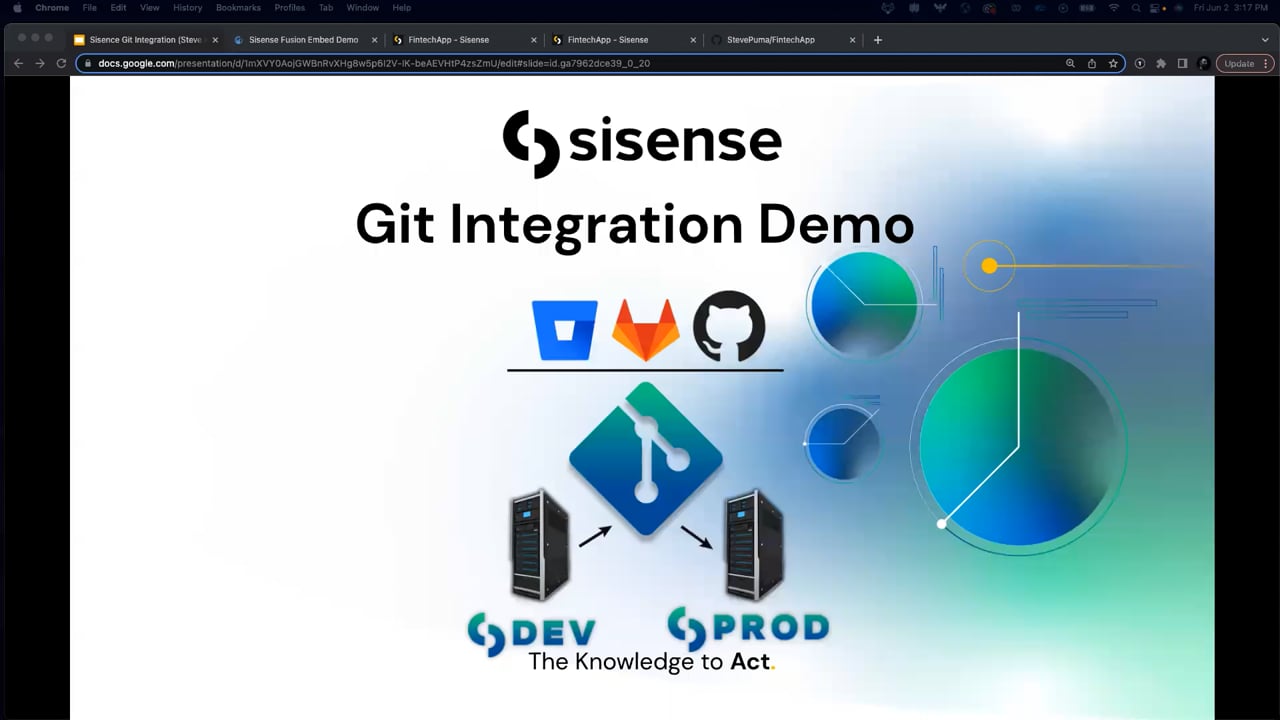Click the Sisense logo at the top of the slide
The width and height of the screenshot is (1280, 720).
(x=642, y=144)
